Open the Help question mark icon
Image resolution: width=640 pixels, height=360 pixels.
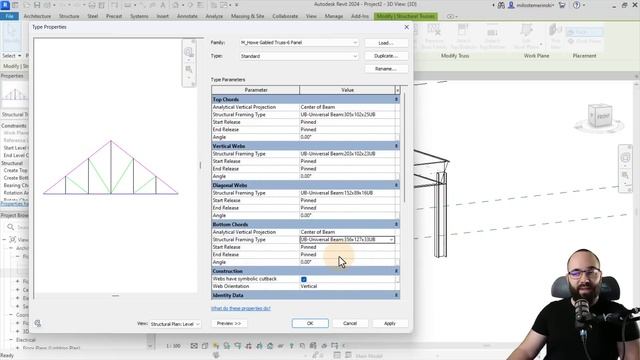(576, 5)
